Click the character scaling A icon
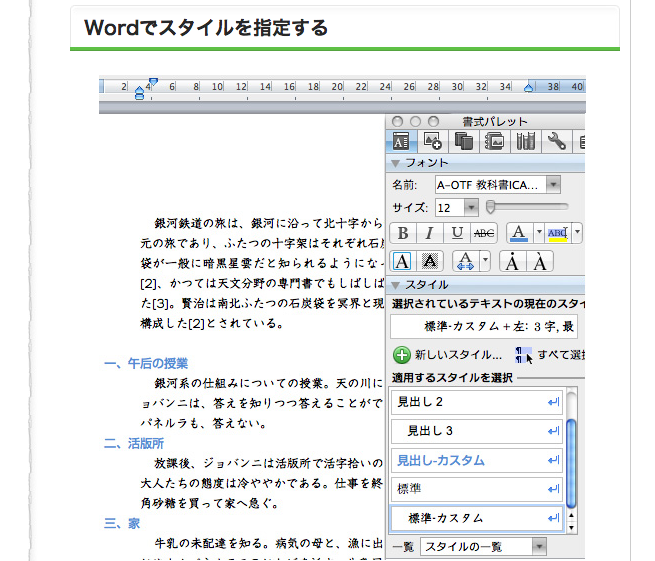This screenshot has height=561, width=655. pyautogui.click(x=466, y=261)
